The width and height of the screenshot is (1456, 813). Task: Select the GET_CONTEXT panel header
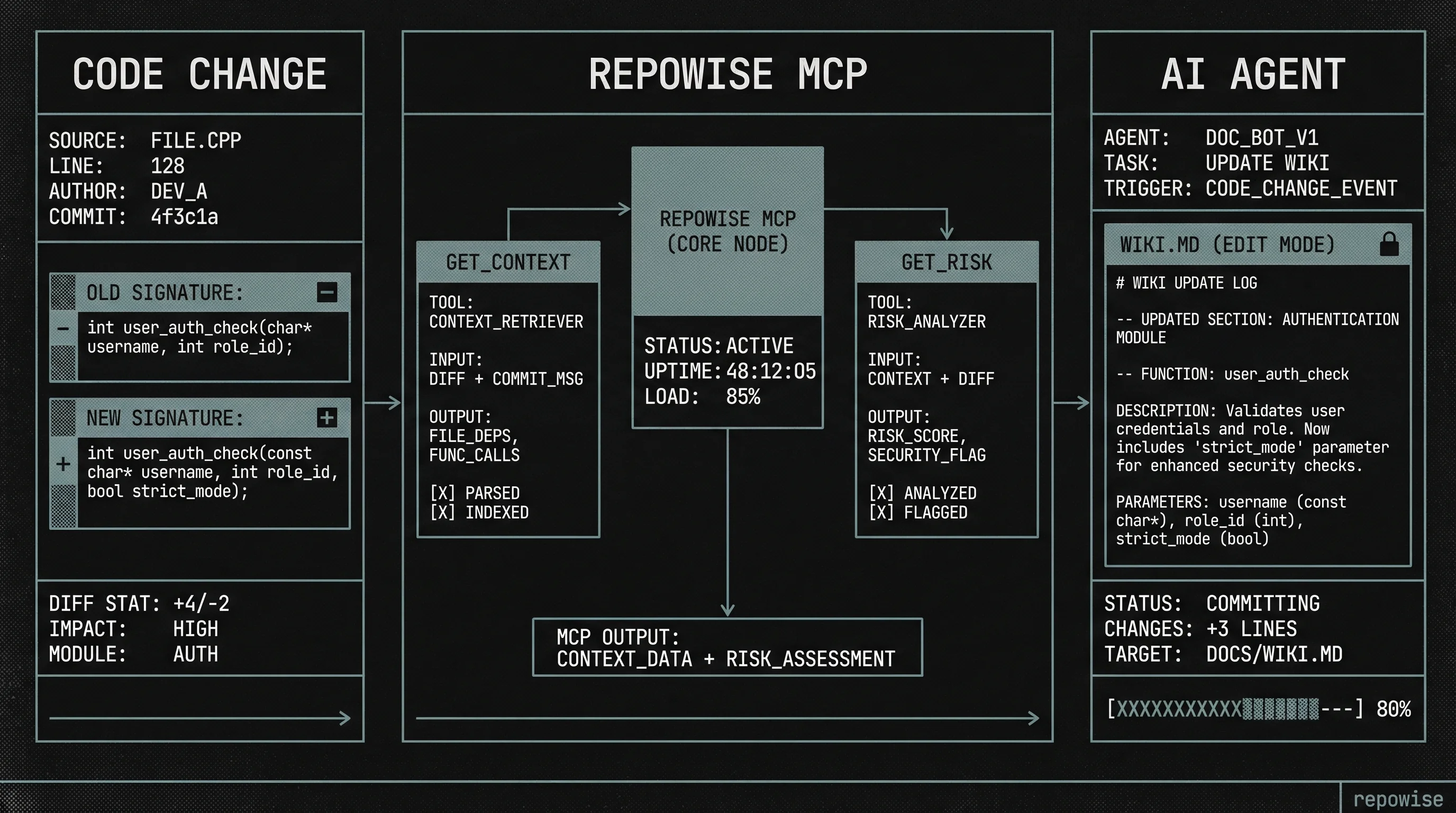(x=507, y=263)
